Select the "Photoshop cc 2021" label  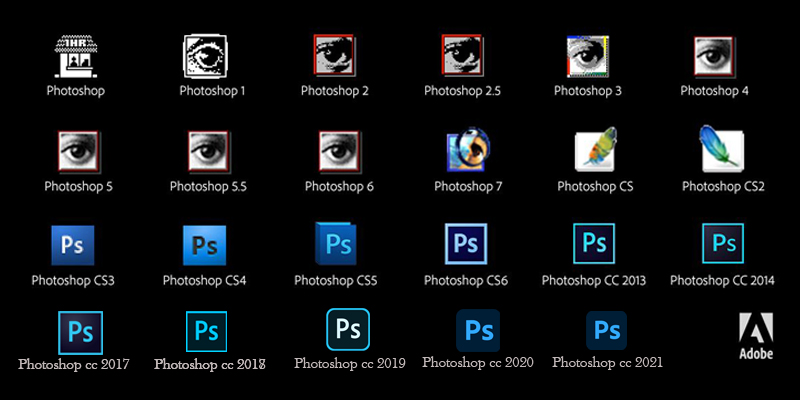[608, 362]
